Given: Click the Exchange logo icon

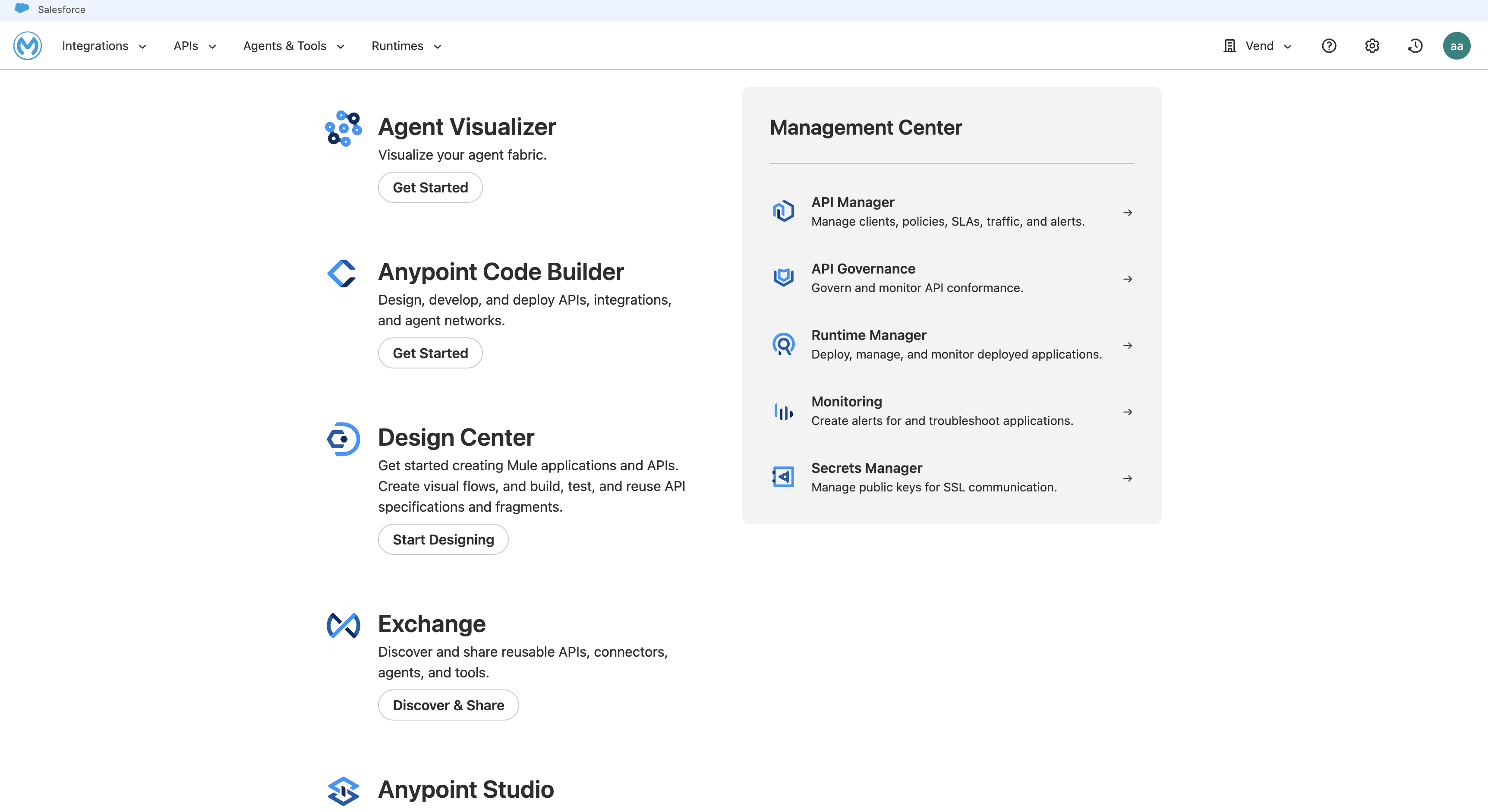Looking at the screenshot, I should [x=343, y=625].
